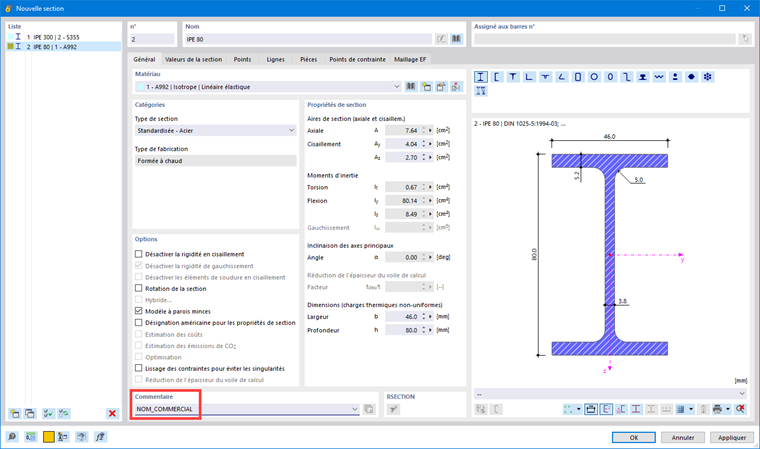This screenshot has width=760, height=449.
Task: Select the rail section shape icon
Action: point(643,77)
